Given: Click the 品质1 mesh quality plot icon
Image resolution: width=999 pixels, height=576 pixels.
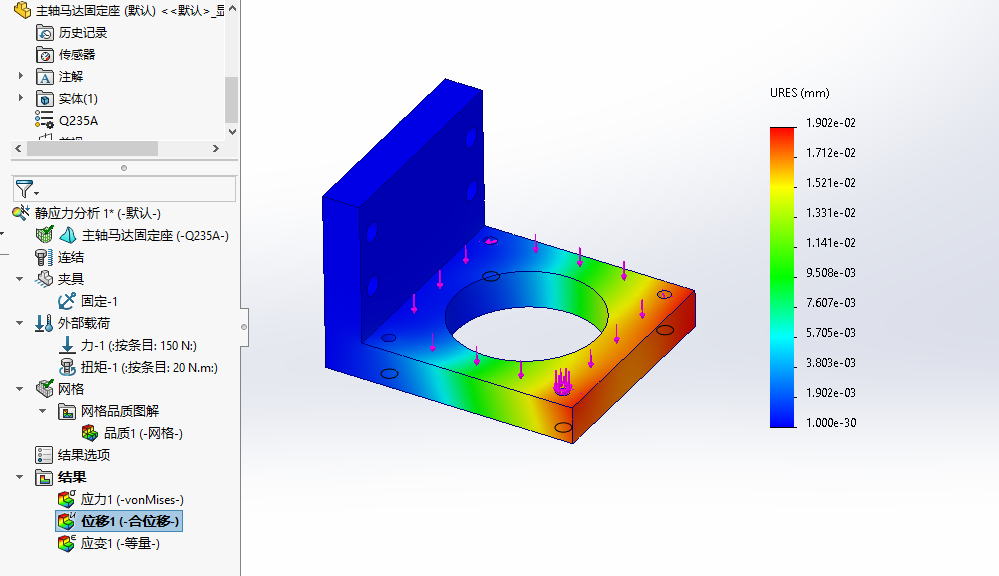Looking at the screenshot, I should [90, 433].
